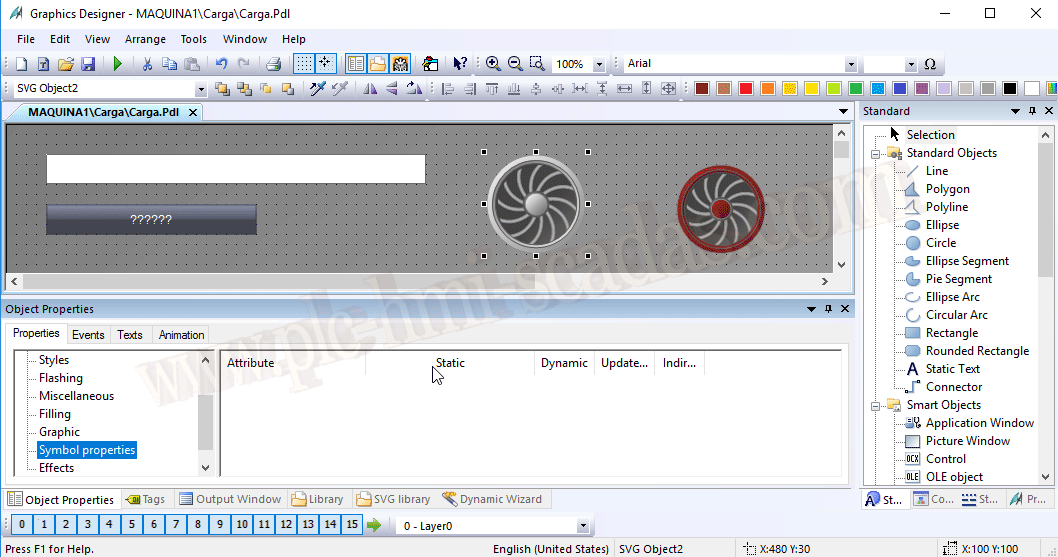Pick the red color swatch
Screen dimensions: 1058x557
click(746, 89)
